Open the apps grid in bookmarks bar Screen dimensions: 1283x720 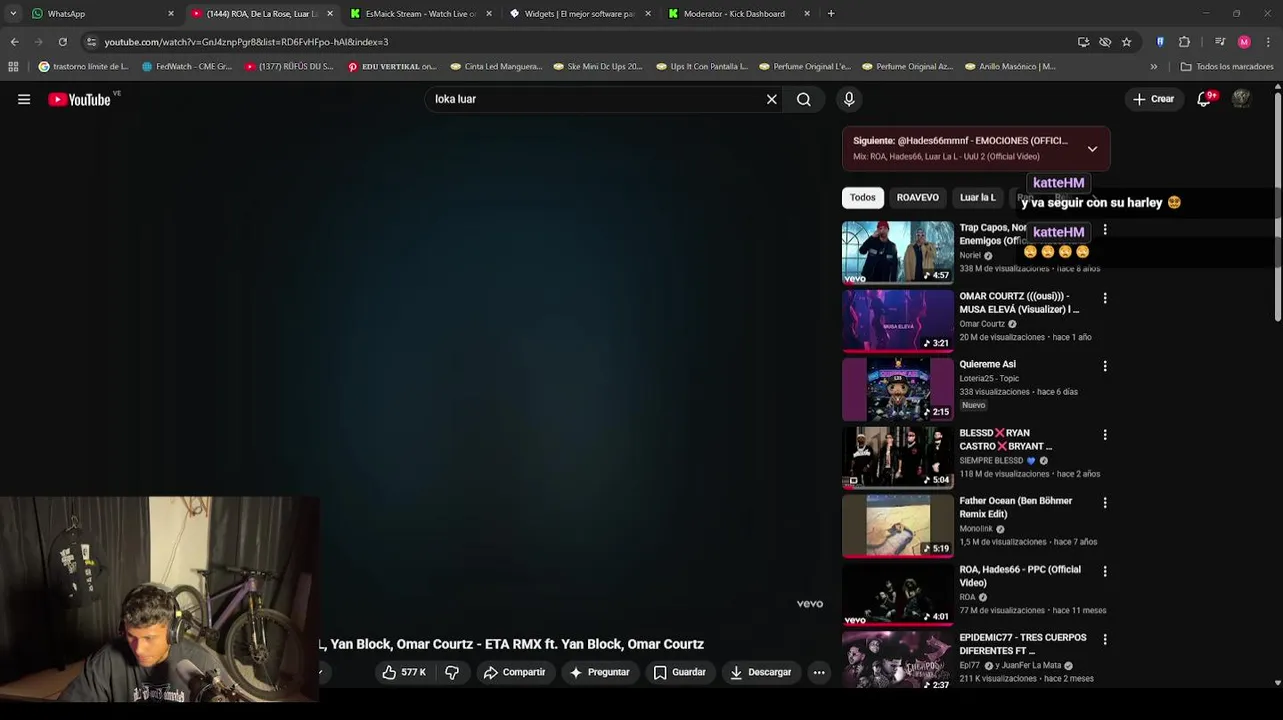pyautogui.click(x=13, y=67)
